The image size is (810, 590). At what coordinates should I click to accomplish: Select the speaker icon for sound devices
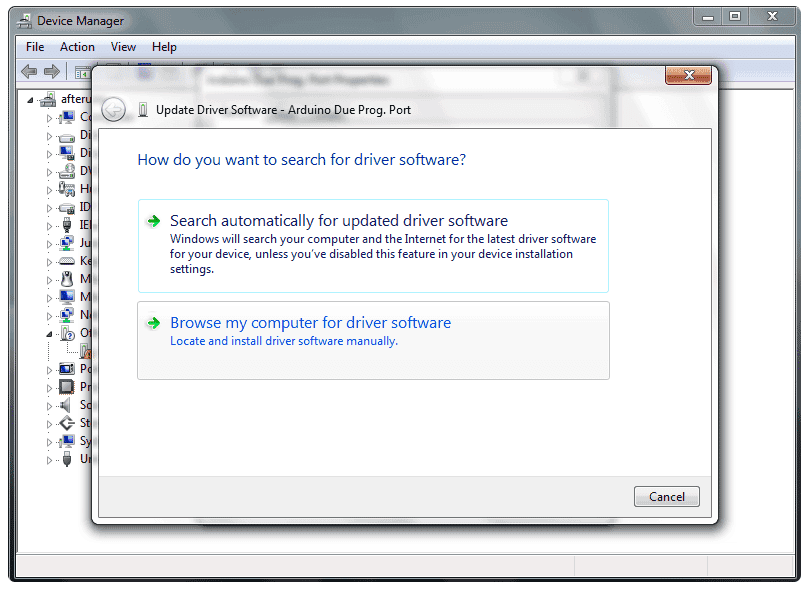point(66,405)
